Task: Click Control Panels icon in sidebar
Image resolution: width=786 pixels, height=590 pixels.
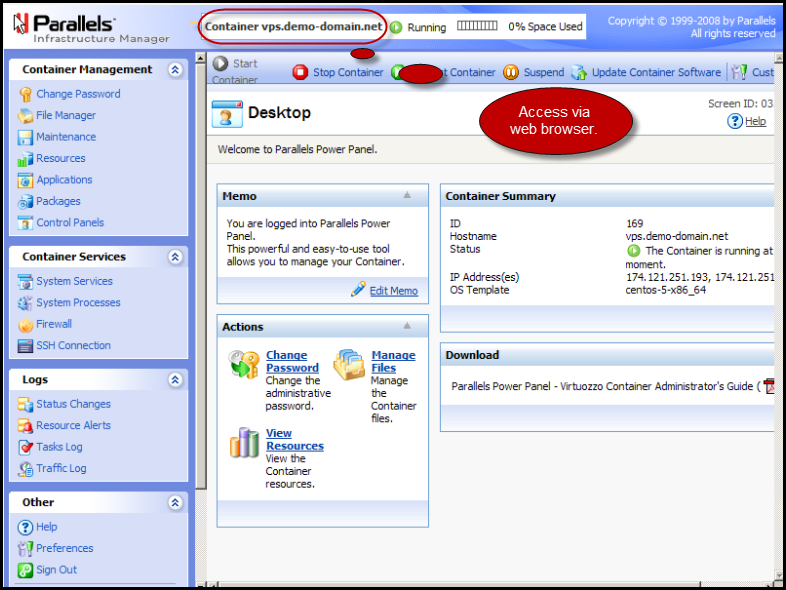Action: point(25,223)
